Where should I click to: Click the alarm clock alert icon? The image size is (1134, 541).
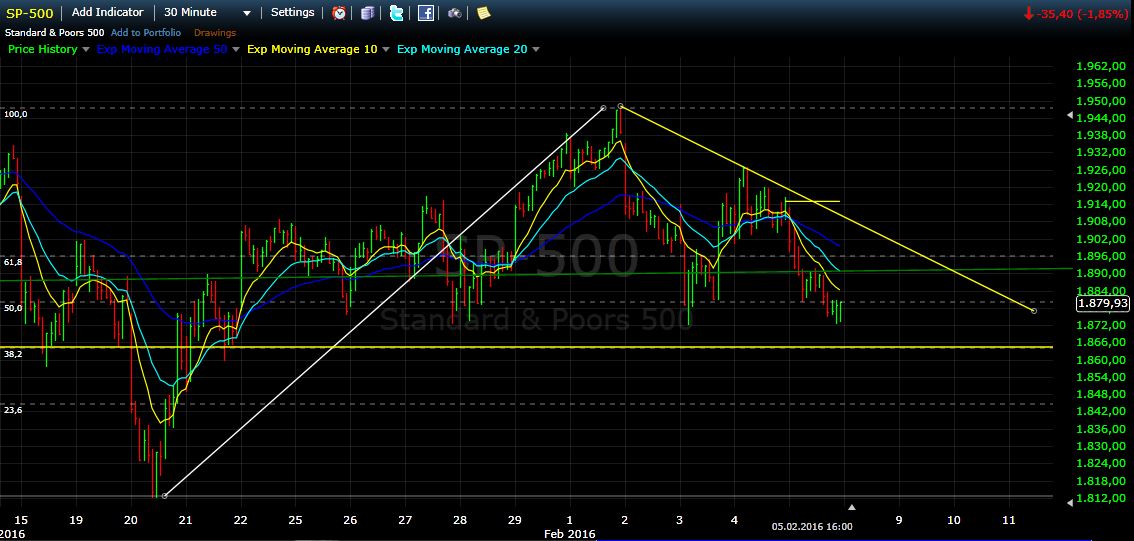tap(340, 13)
